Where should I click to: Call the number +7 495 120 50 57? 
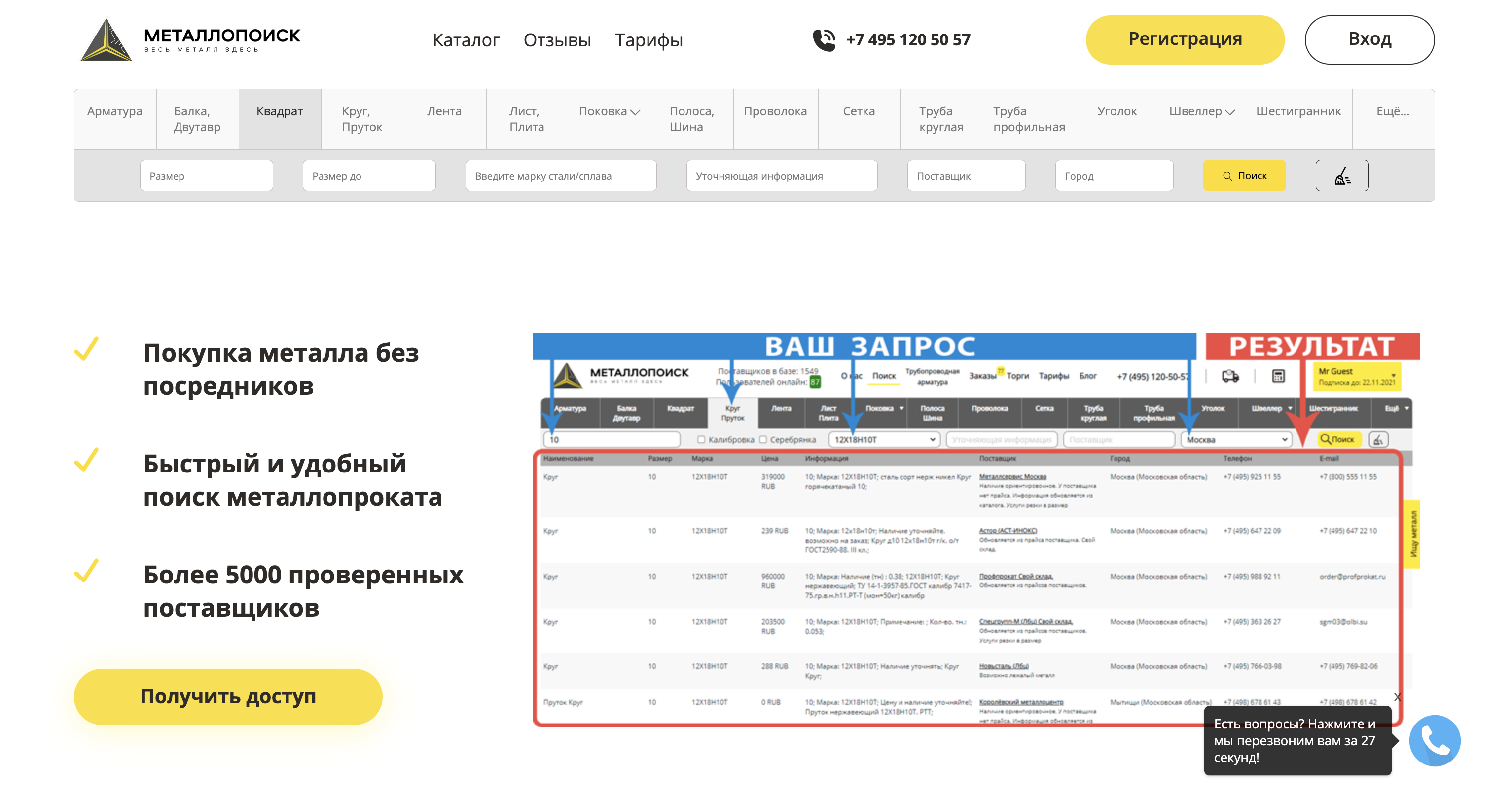pos(907,40)
